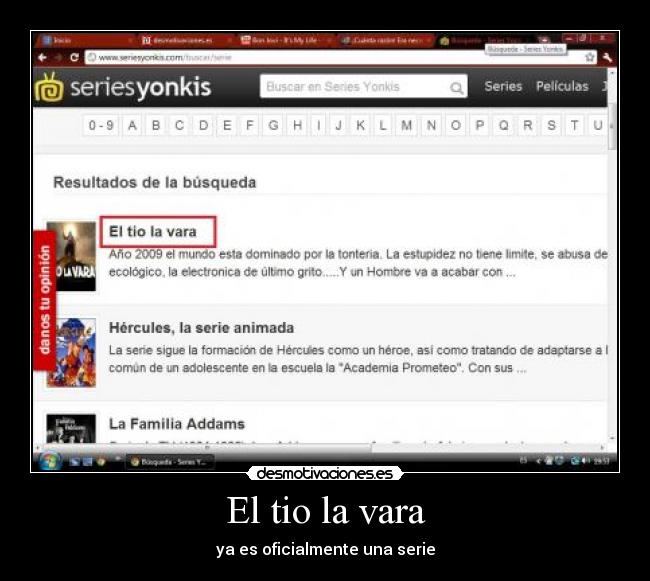The height and width of the screenshot is (581, 650).
Task: Click the Resultados de la búsqueda heading
Action: (x=155, y=182)
